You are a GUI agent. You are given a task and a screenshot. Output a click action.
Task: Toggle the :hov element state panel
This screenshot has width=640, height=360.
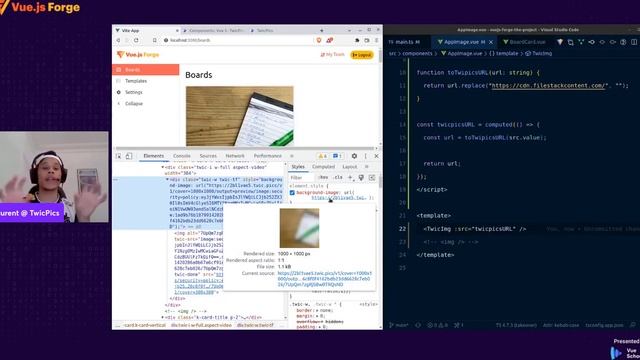pyautogui.click(x=323, y=178)
